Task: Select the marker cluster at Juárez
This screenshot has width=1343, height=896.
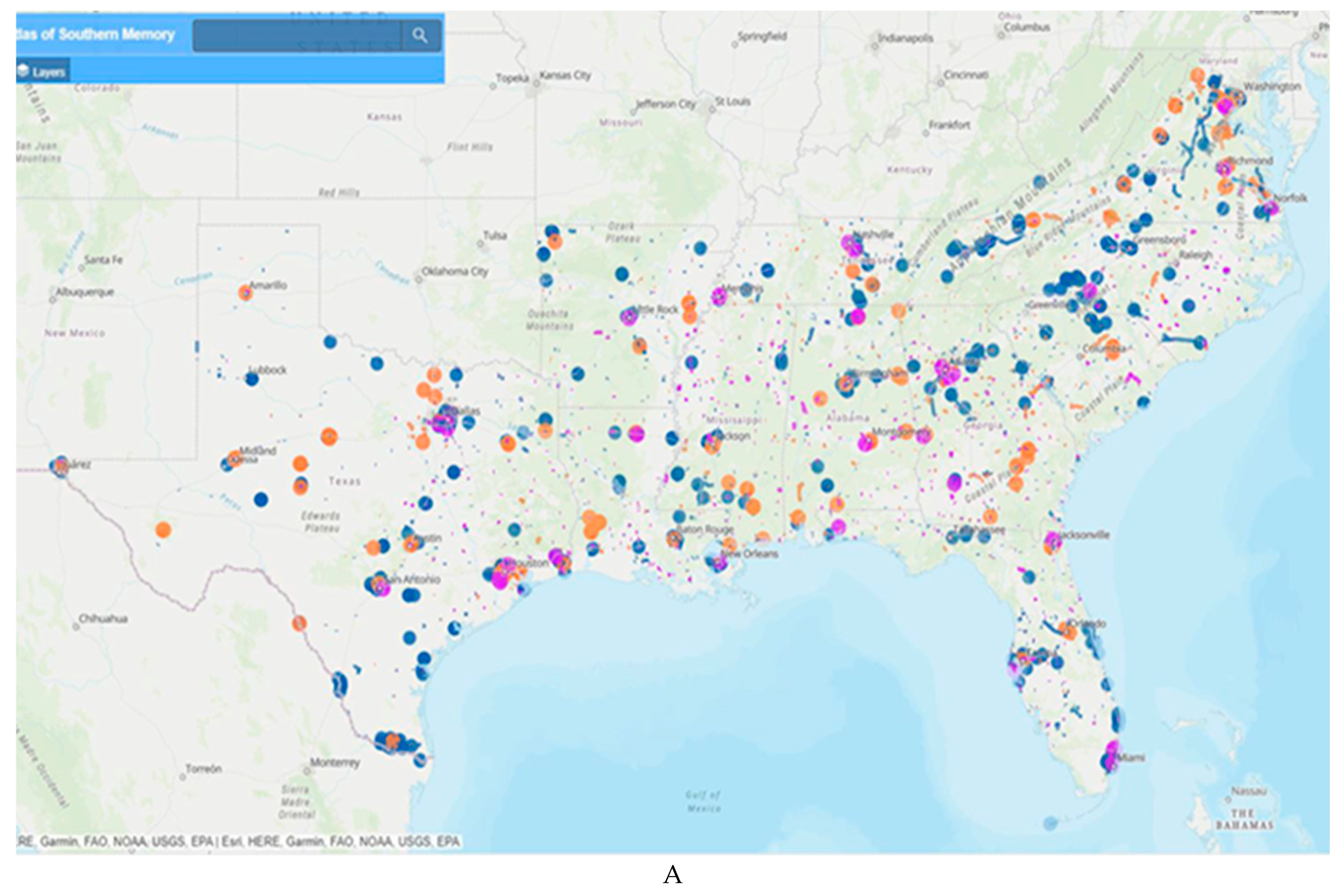Action: point(60,466)
